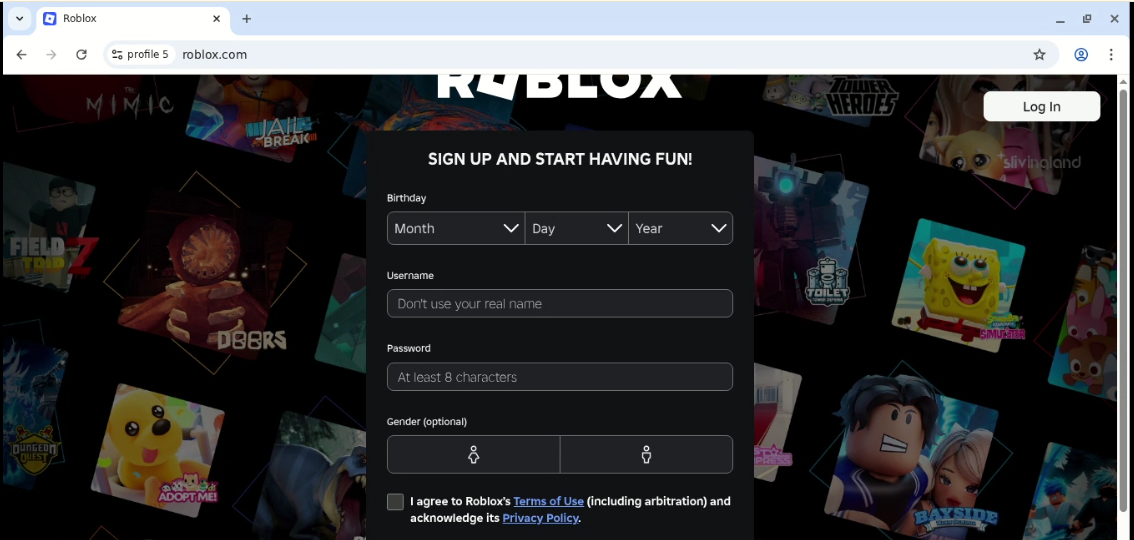Restore the browser window size
The width and height of the screenshot is (1134, 540).
click(x=1087, y=20)
